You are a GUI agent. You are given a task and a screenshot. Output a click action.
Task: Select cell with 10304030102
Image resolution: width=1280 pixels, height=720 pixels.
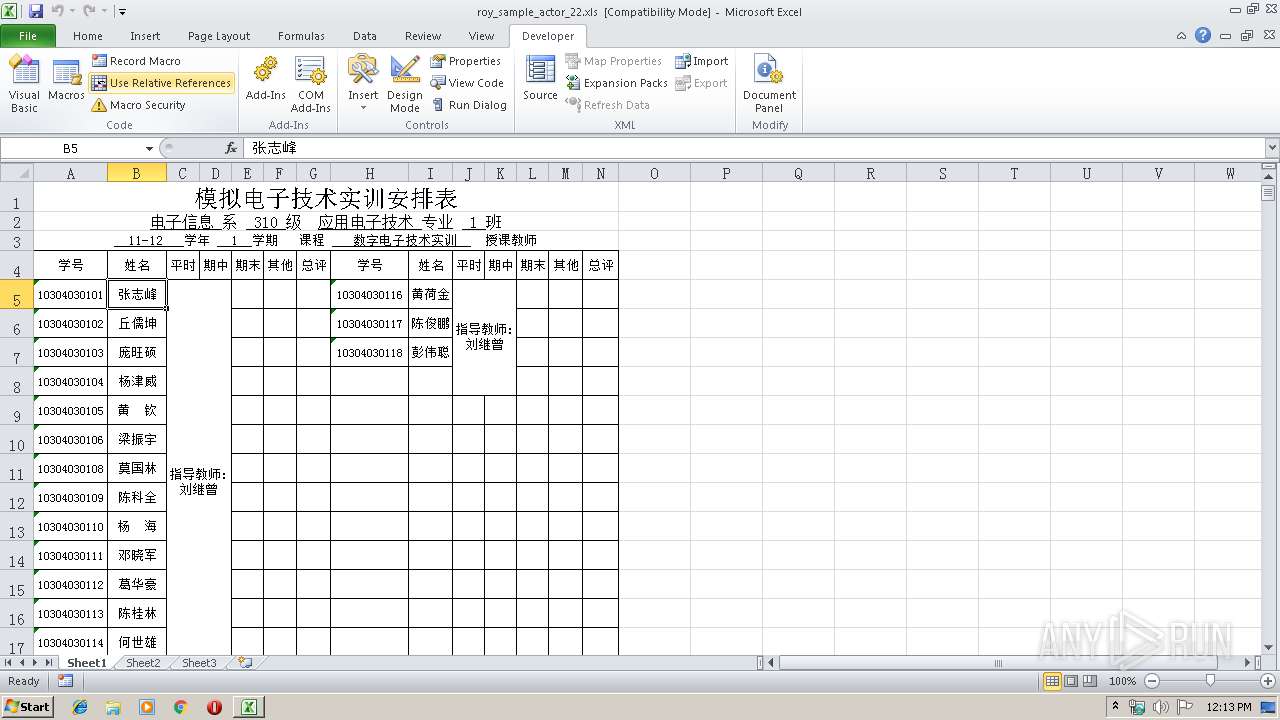pos(70,324)
